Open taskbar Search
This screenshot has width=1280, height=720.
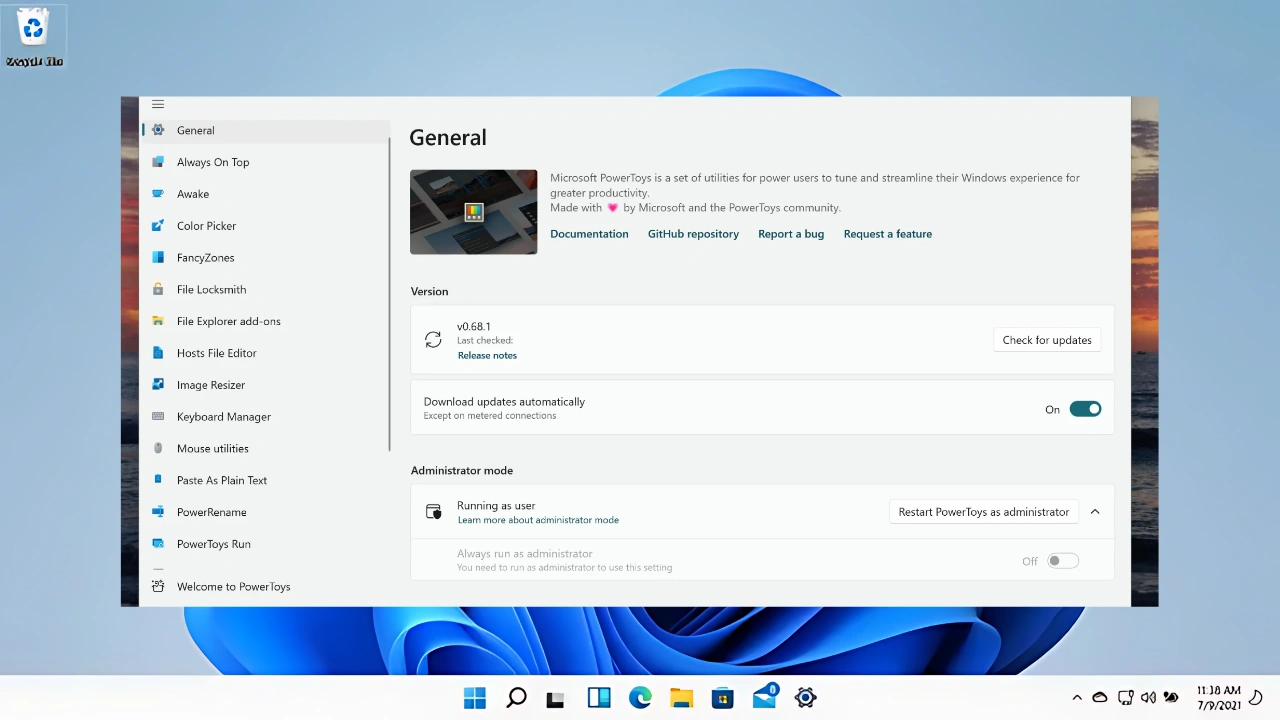516,698
